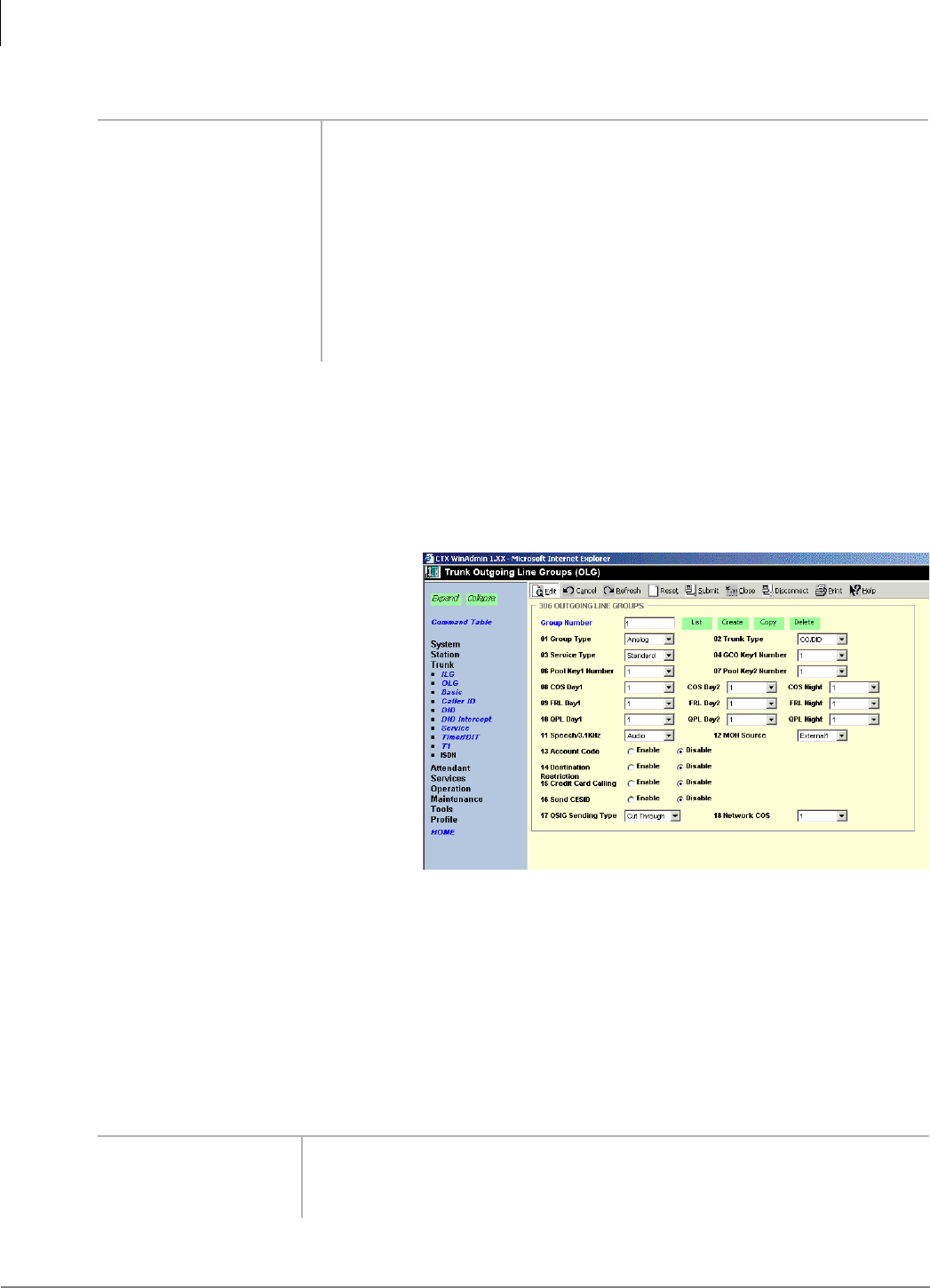Screen dimensions: 930x1288
Task: Open the 08 COS Day1 dropdown
Action: (x=649, y=688)
